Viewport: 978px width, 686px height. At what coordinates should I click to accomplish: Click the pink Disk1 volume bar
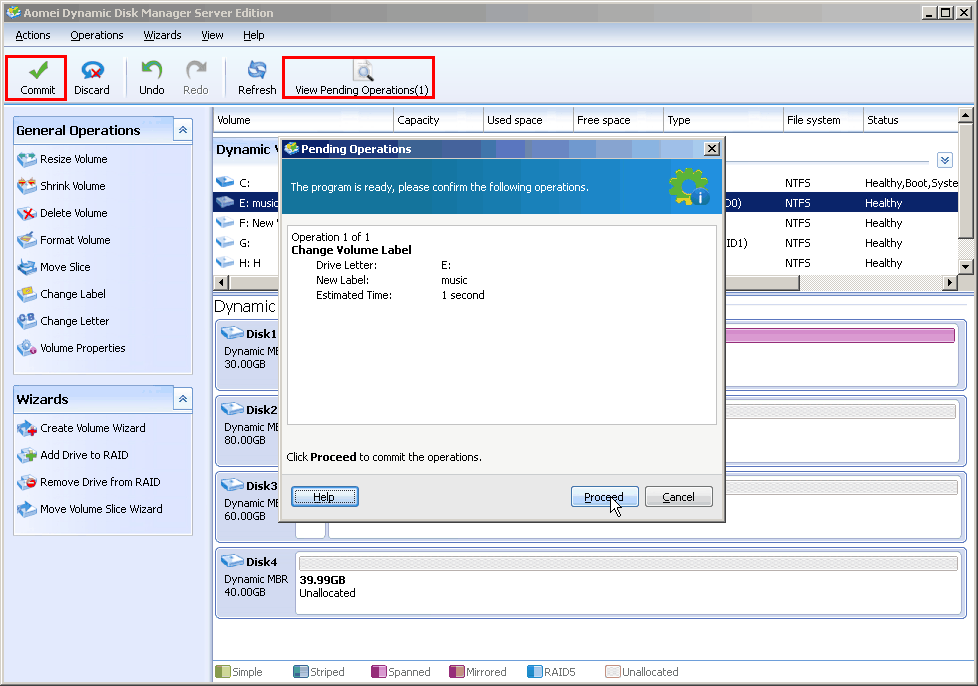(840, 336)
